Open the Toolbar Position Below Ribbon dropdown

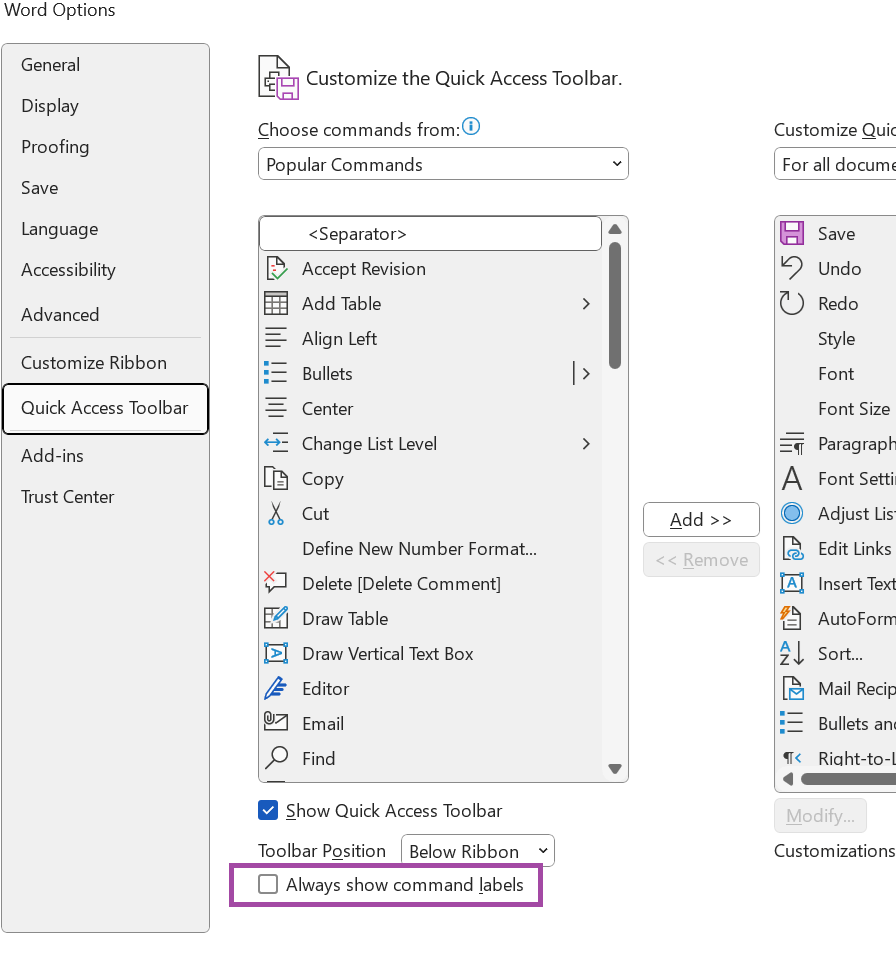point(478,851)
